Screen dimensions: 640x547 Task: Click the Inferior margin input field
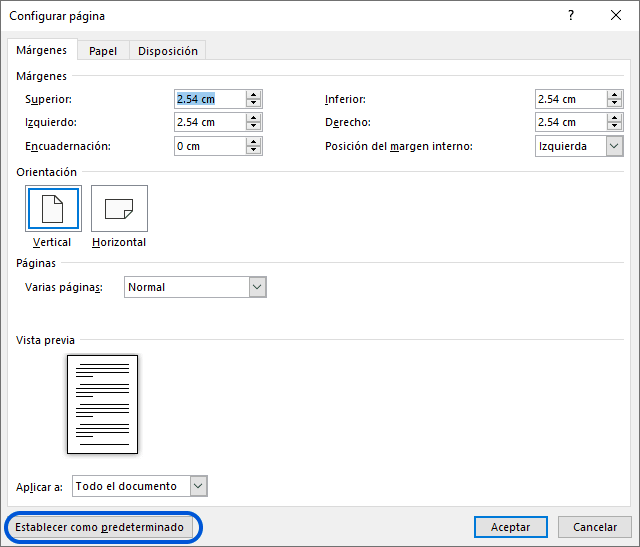tap(571, 99)
